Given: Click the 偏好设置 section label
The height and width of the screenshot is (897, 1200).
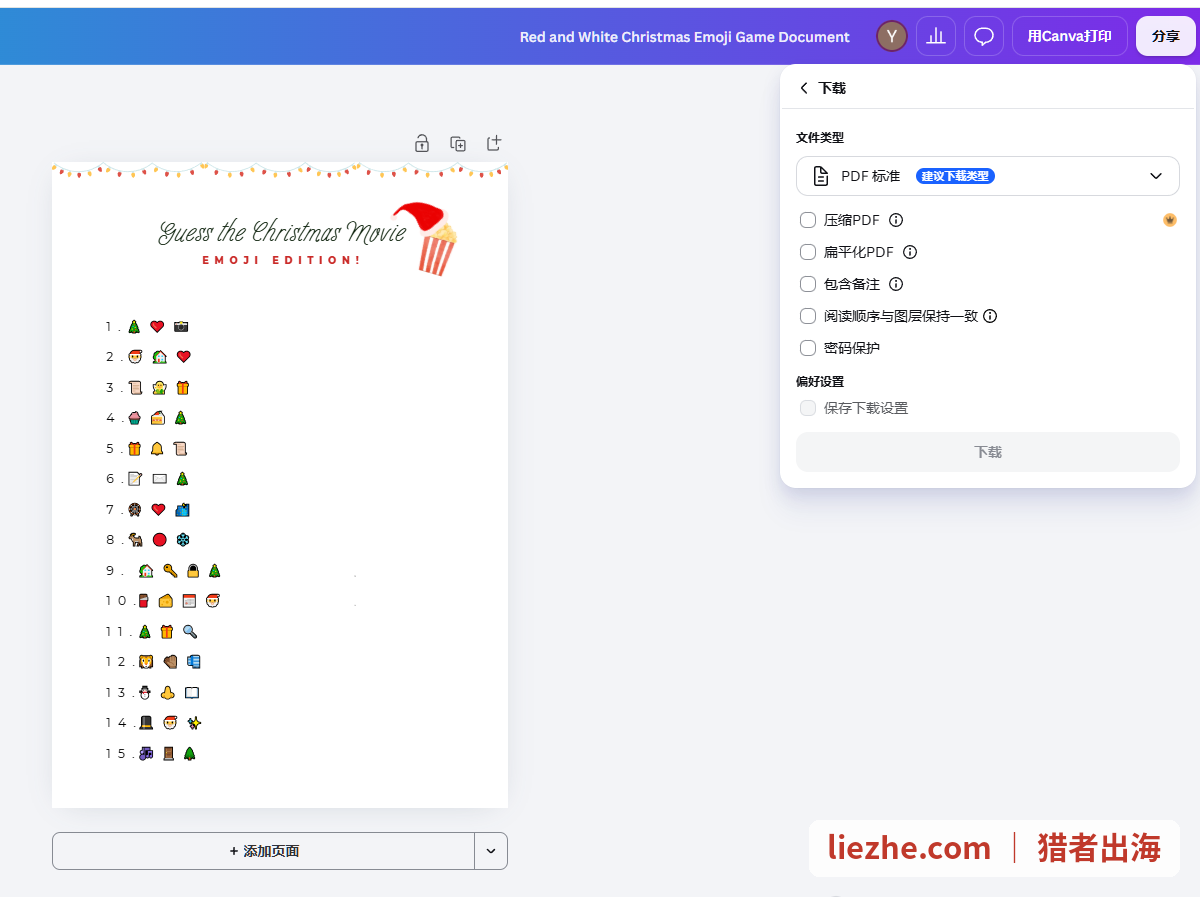Looking at the screenshot, I should tap(820, 382).
